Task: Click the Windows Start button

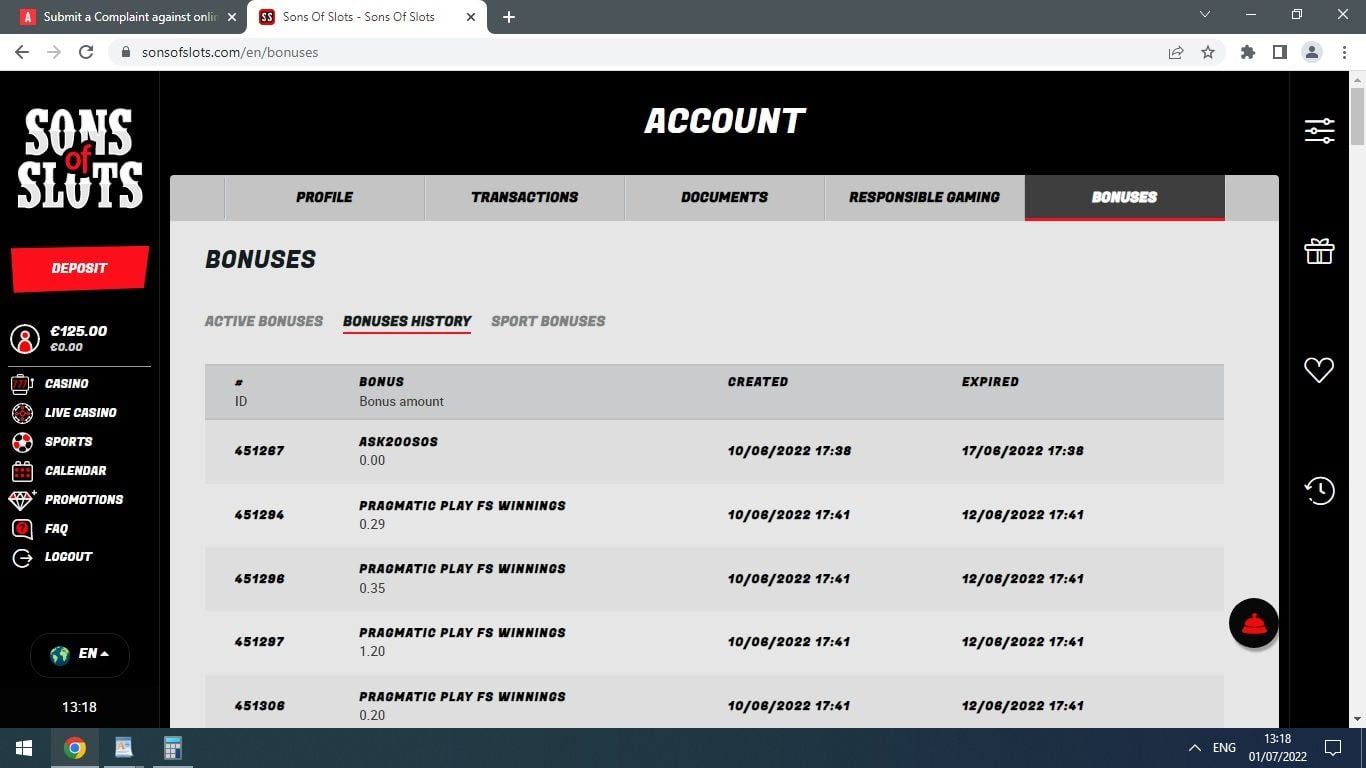Action: pyautogui.click(x=24, y=748)
